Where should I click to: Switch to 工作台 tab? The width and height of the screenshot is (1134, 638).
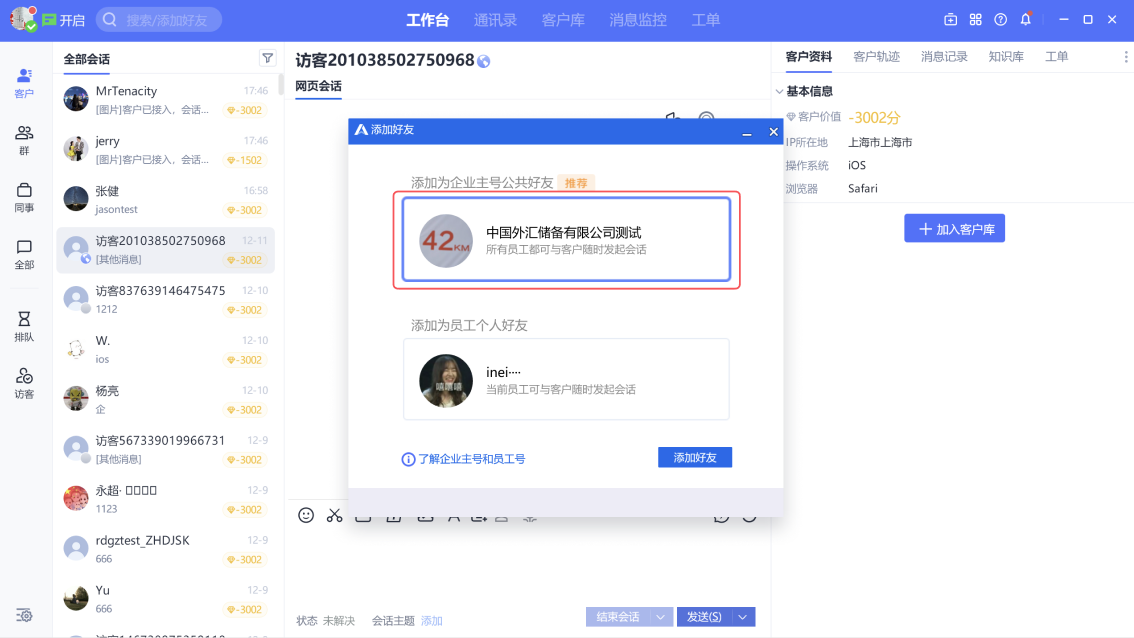tap(427, 20)
